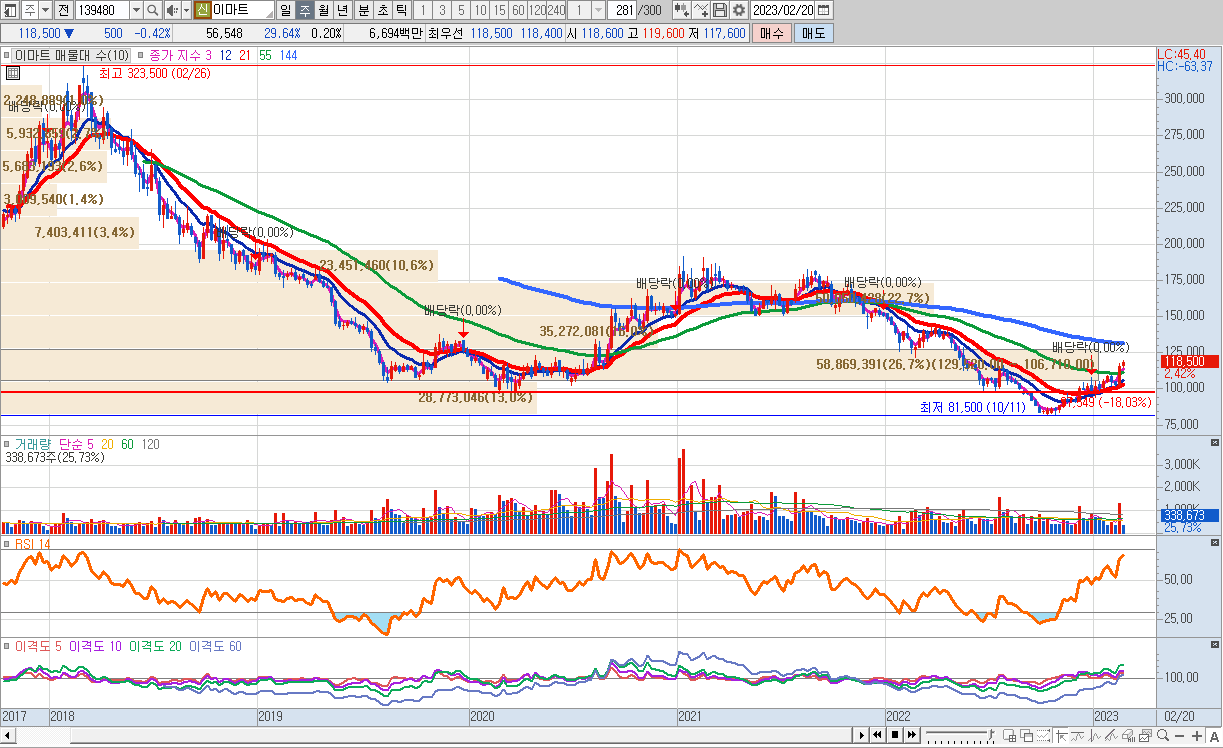Switch to minute (분) chart period
The height and width of the screenshot is (748, 1223).
click(x=363, y=10)
